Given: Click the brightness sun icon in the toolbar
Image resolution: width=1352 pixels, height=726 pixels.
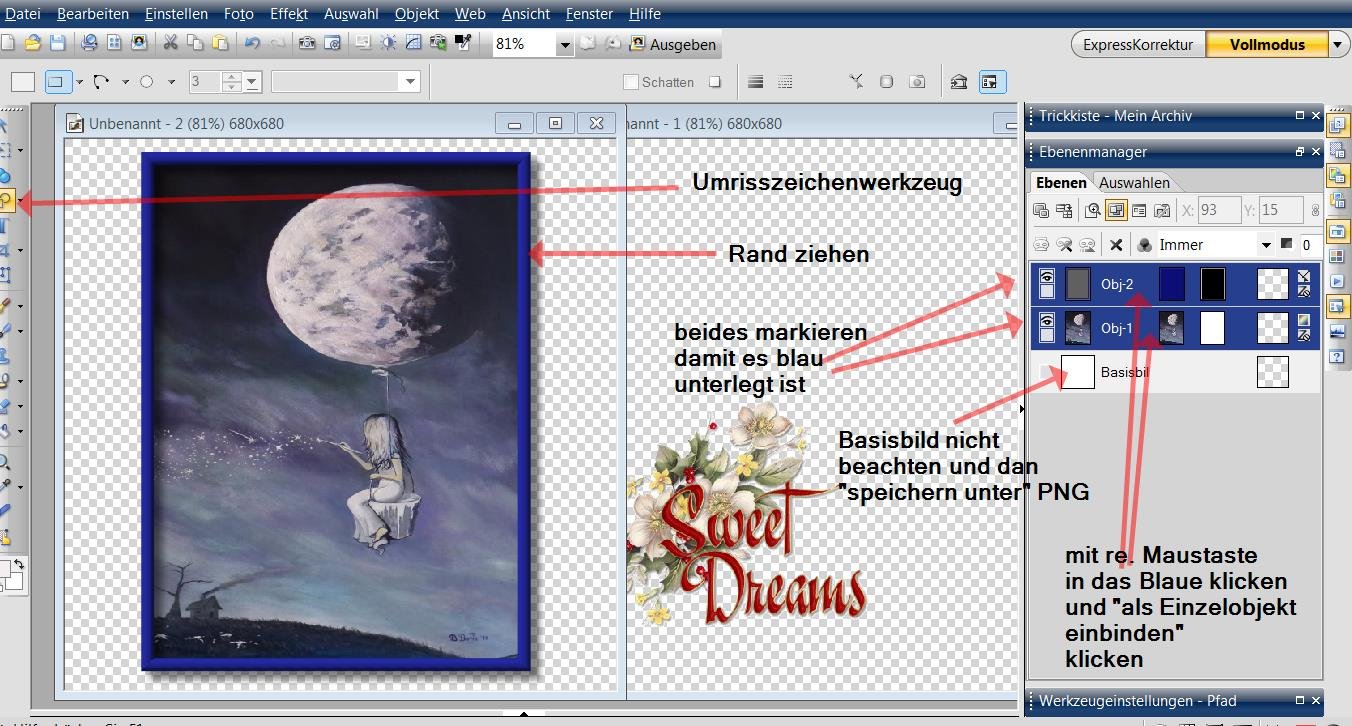Looking at the screenshot, I should click(388, 44).
